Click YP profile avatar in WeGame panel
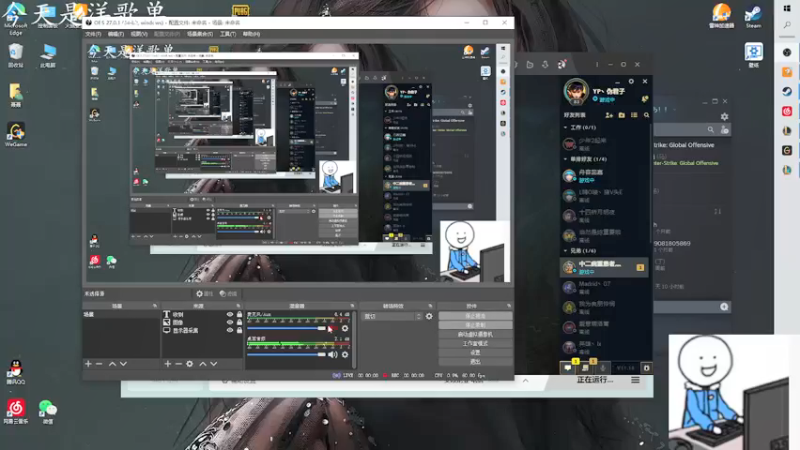This screenshot has height=450, width=800. tap(576, 91)
